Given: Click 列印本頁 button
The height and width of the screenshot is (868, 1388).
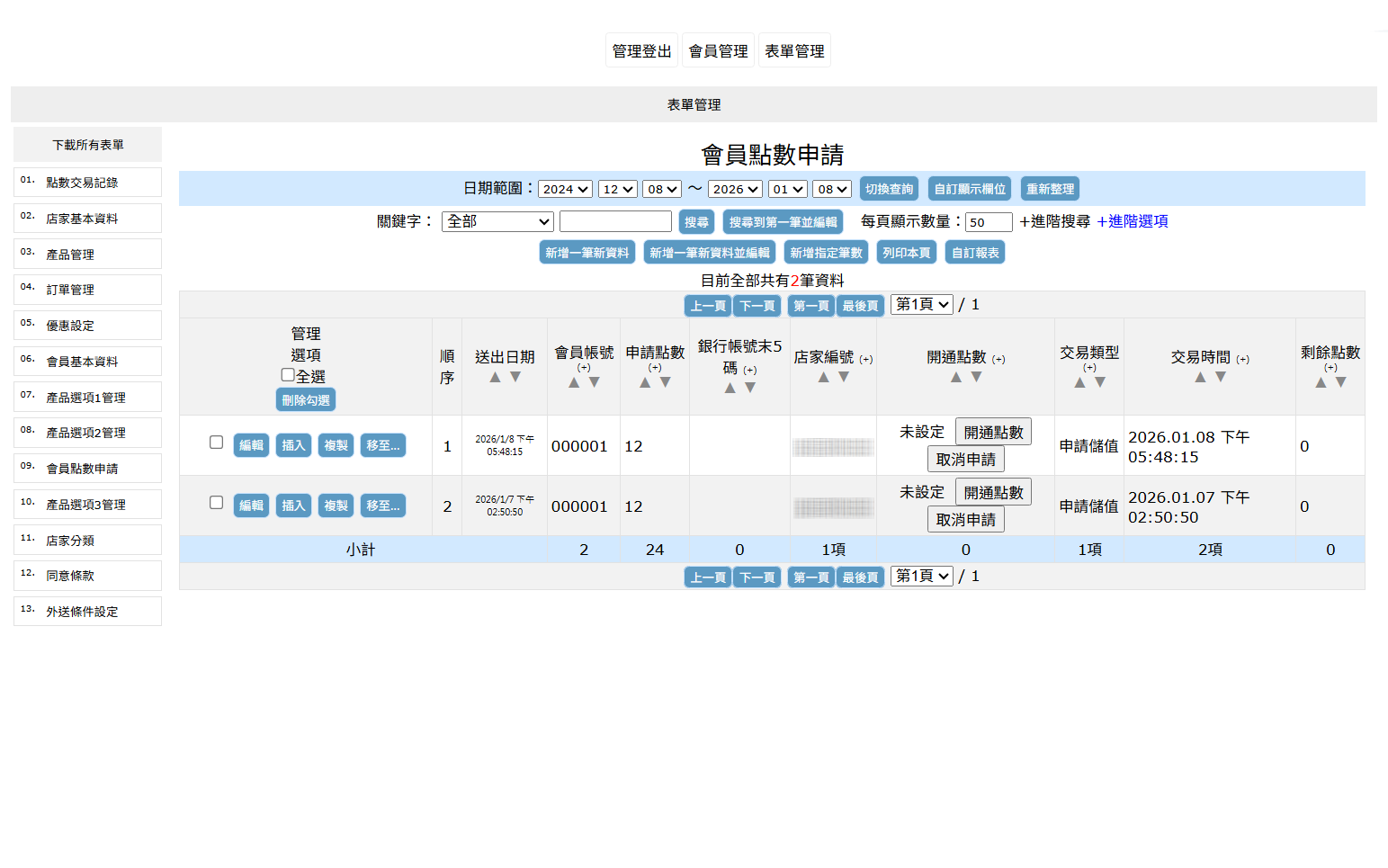Looking at the screenshot, I should [x=907, y=252].
